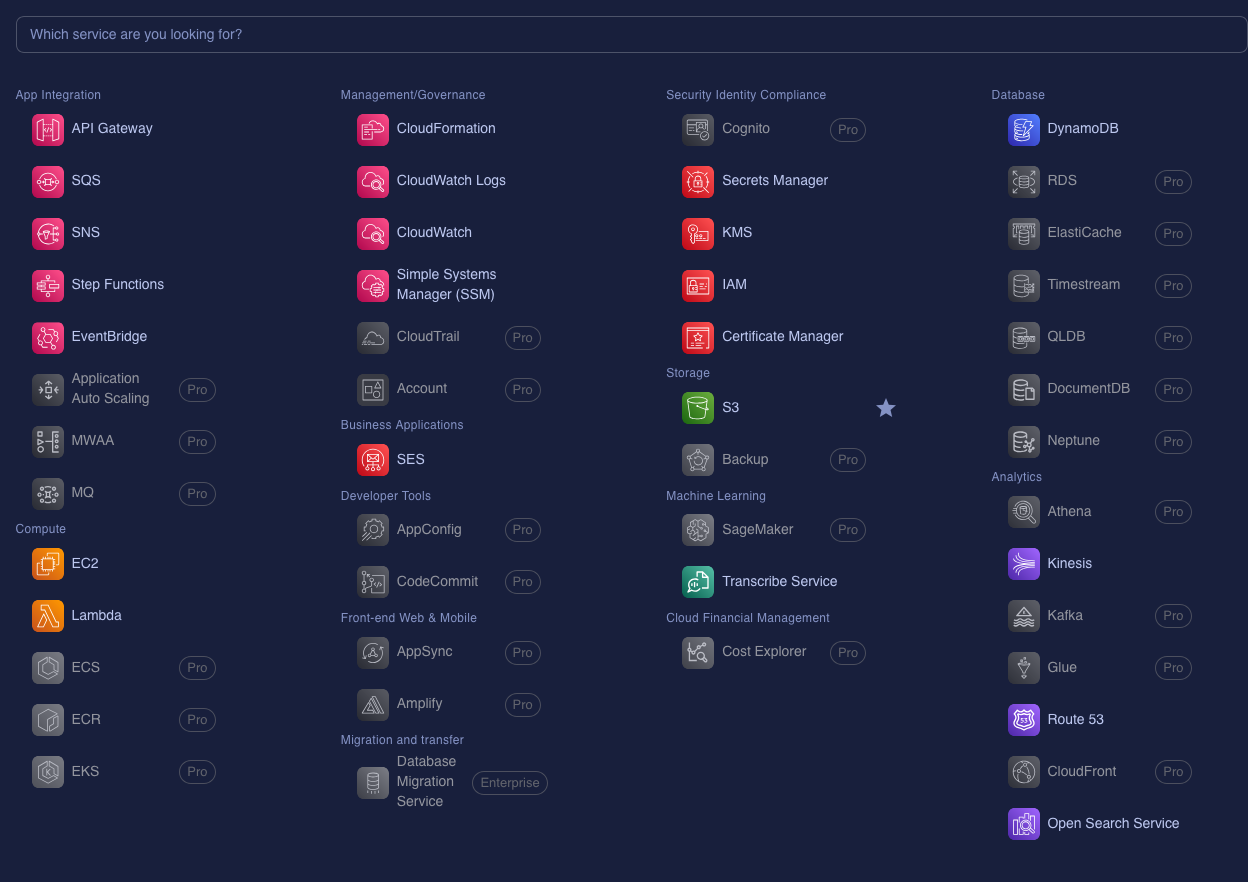Open the IAM service icon
Image resolution: width=1248 pixels, height=882 pixels.
(x=697, y=285)
